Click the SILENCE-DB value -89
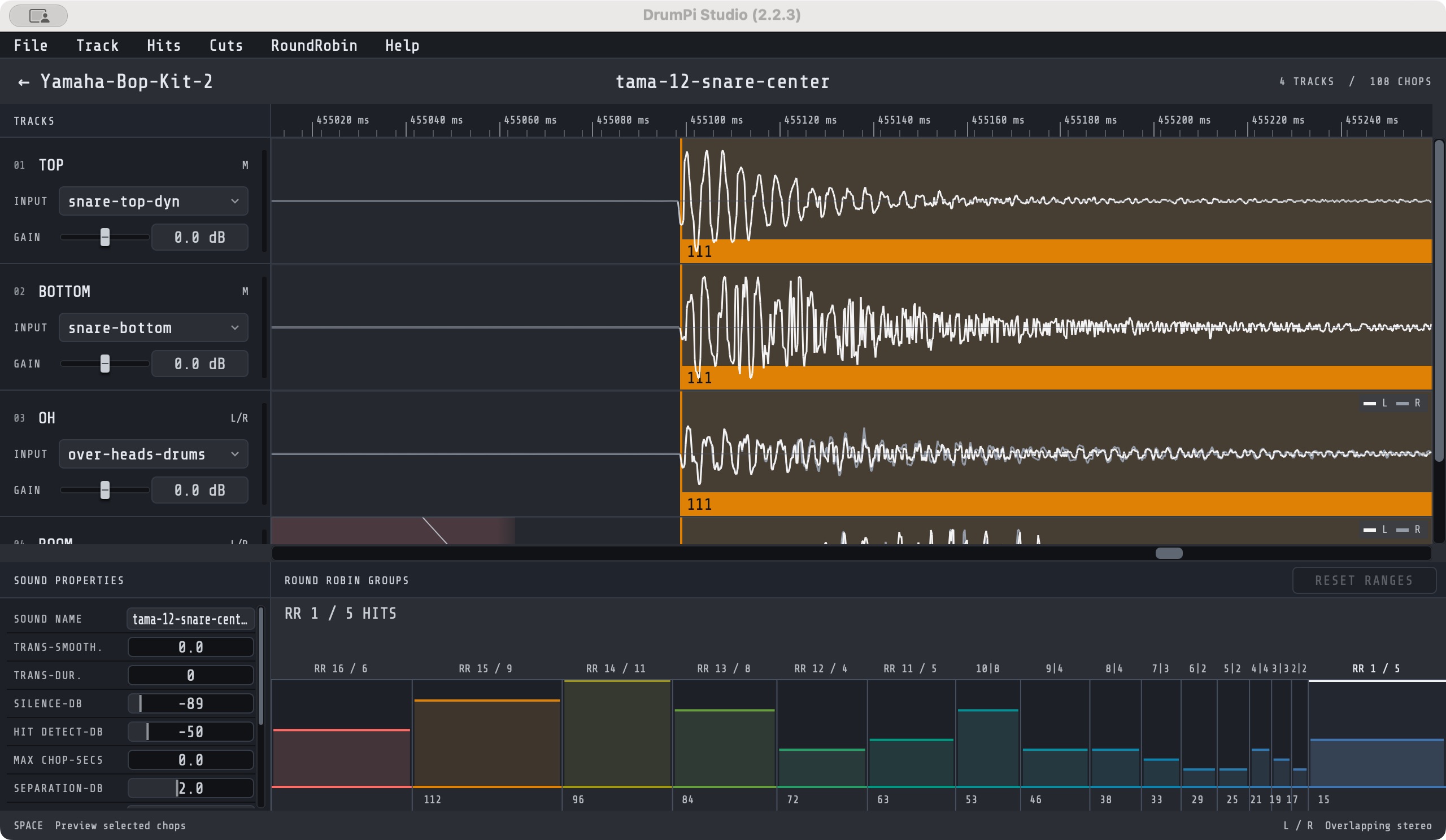 [190, 703]
